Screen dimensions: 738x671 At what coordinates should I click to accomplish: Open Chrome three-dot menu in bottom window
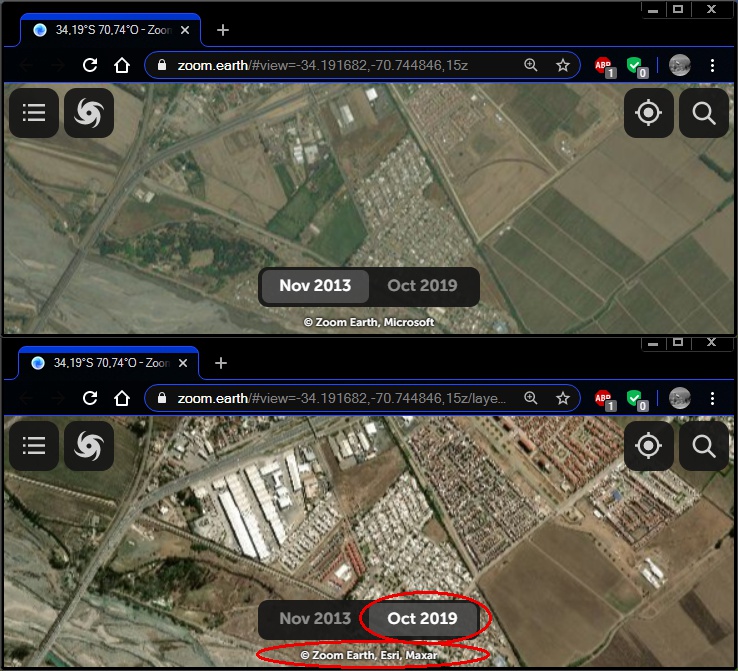(713, 399)
